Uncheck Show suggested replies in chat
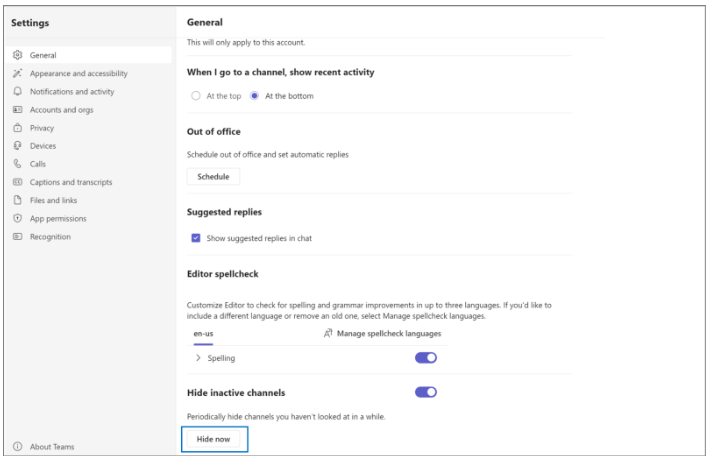 coord(196,238)
